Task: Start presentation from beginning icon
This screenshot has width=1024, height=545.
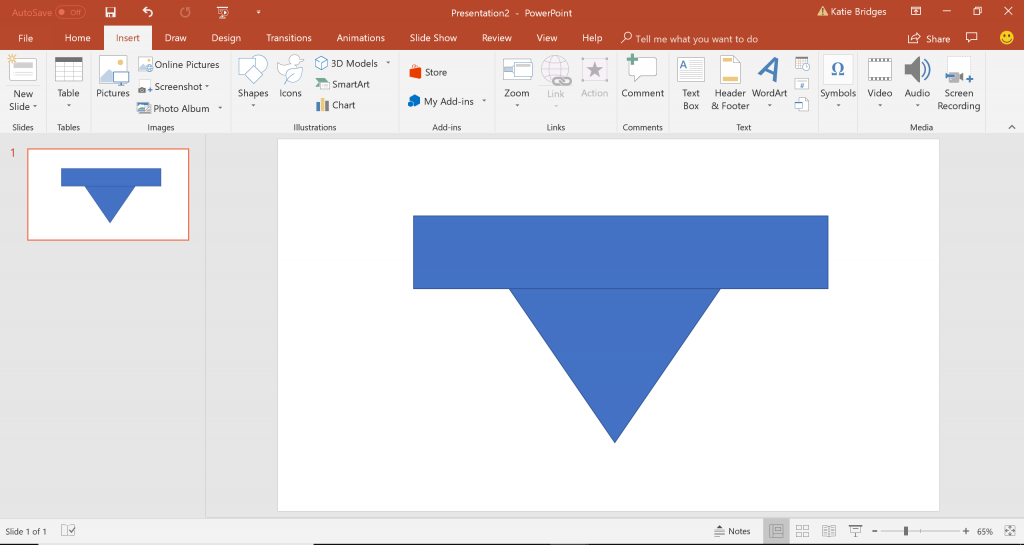Action: 223,12
